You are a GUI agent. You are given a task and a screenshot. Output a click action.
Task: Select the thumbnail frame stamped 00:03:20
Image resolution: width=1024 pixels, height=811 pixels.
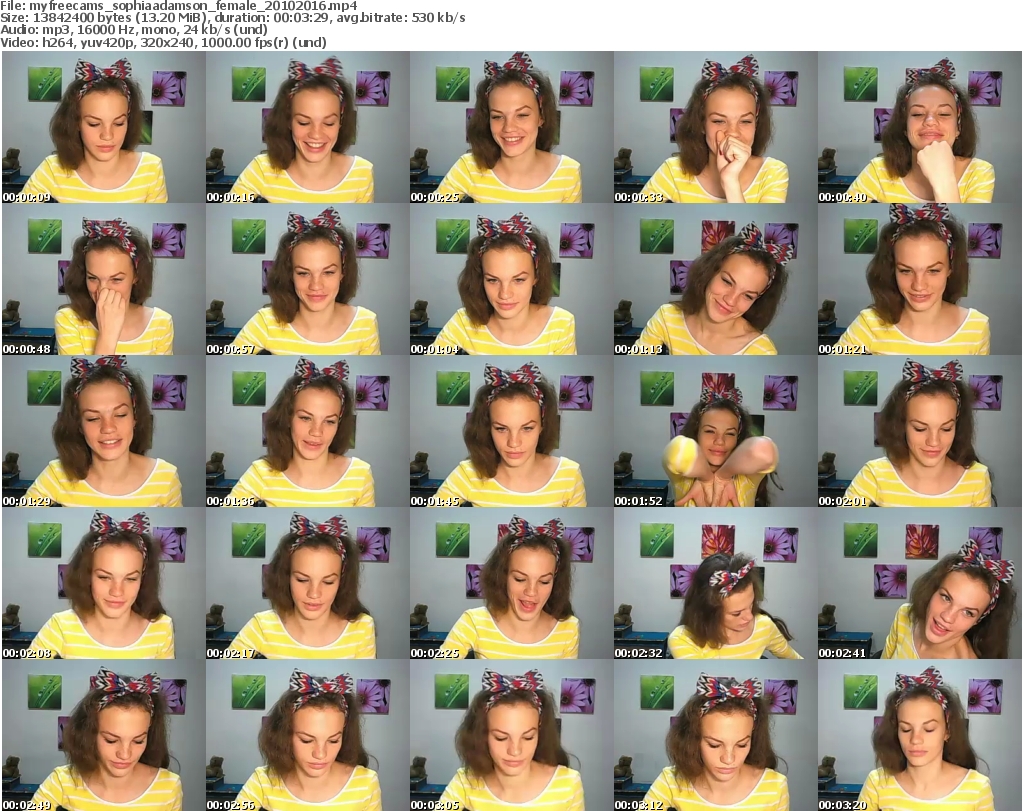tap(920, 735)
